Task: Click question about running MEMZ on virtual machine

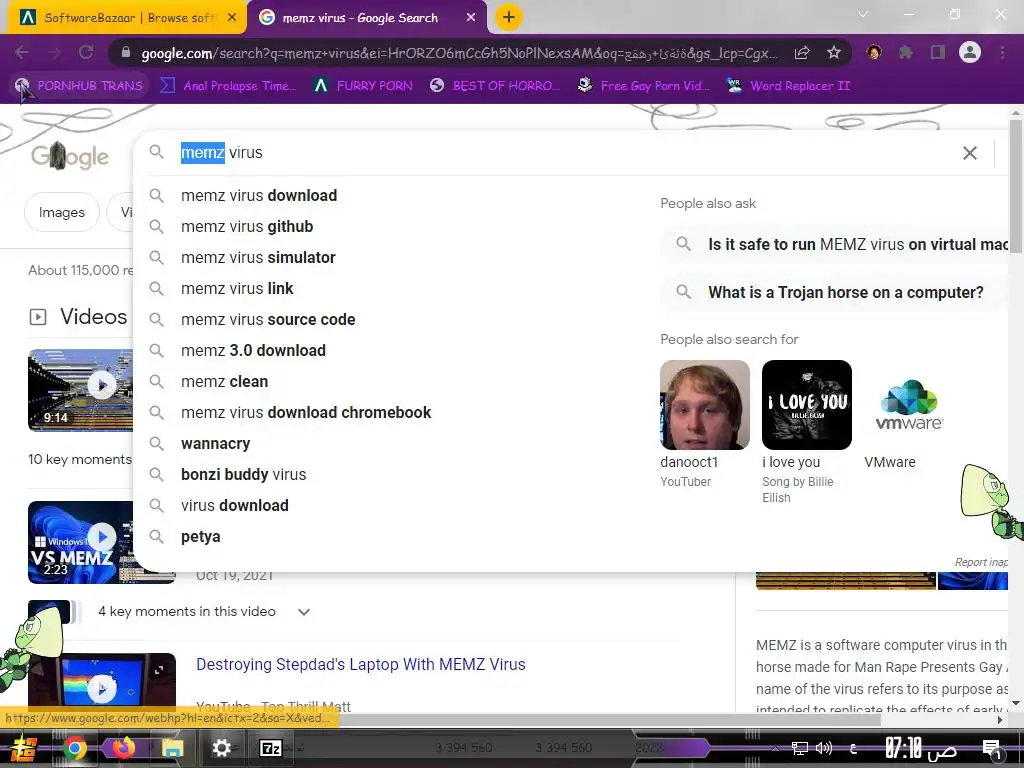Action: tap(836, 244)
